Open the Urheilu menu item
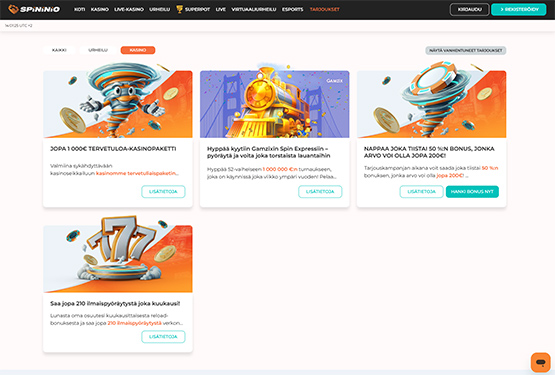The width and height of the screenshot is (555, 375). [x=160, y=10]
